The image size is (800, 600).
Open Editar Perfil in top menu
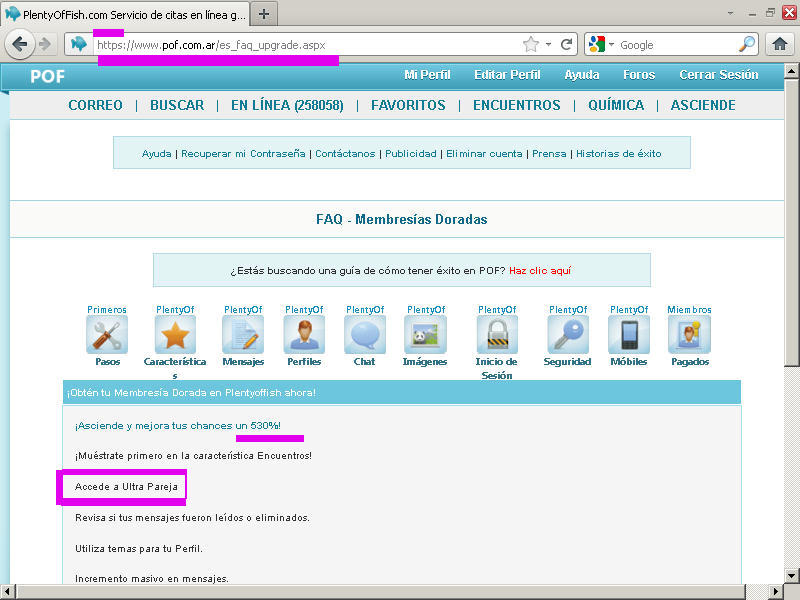[507, 75]
